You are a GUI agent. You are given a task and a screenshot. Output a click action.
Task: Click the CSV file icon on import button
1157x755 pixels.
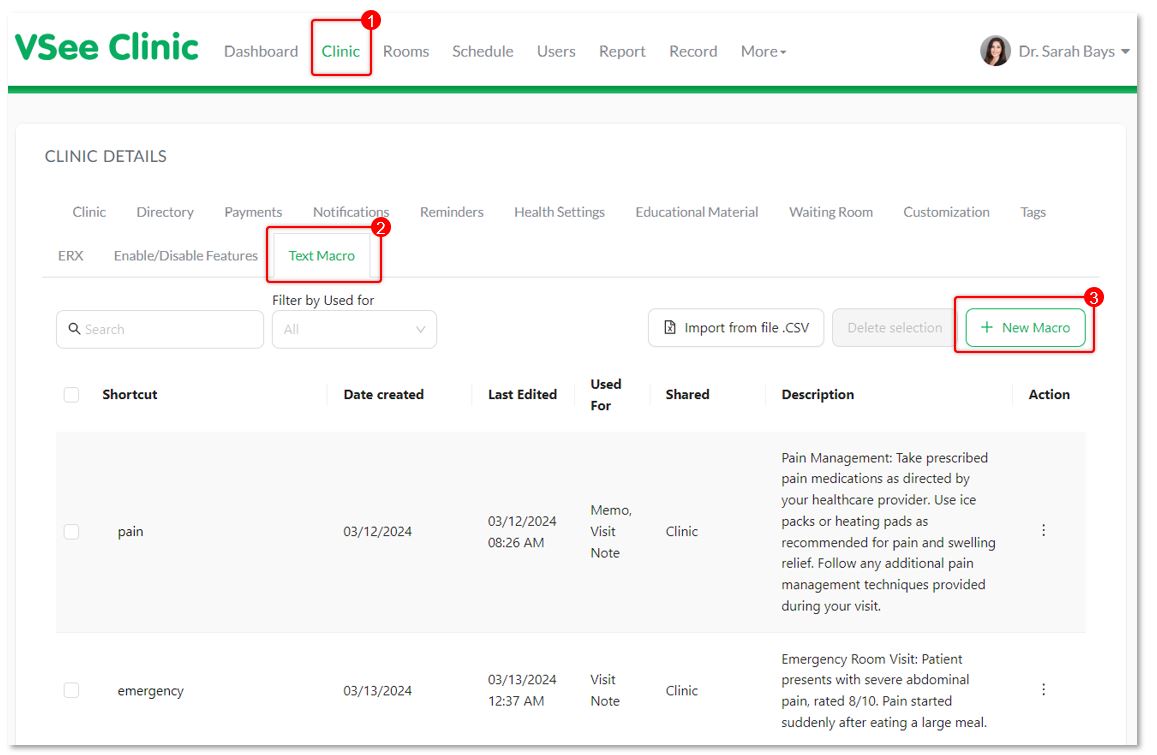(669, 327)
